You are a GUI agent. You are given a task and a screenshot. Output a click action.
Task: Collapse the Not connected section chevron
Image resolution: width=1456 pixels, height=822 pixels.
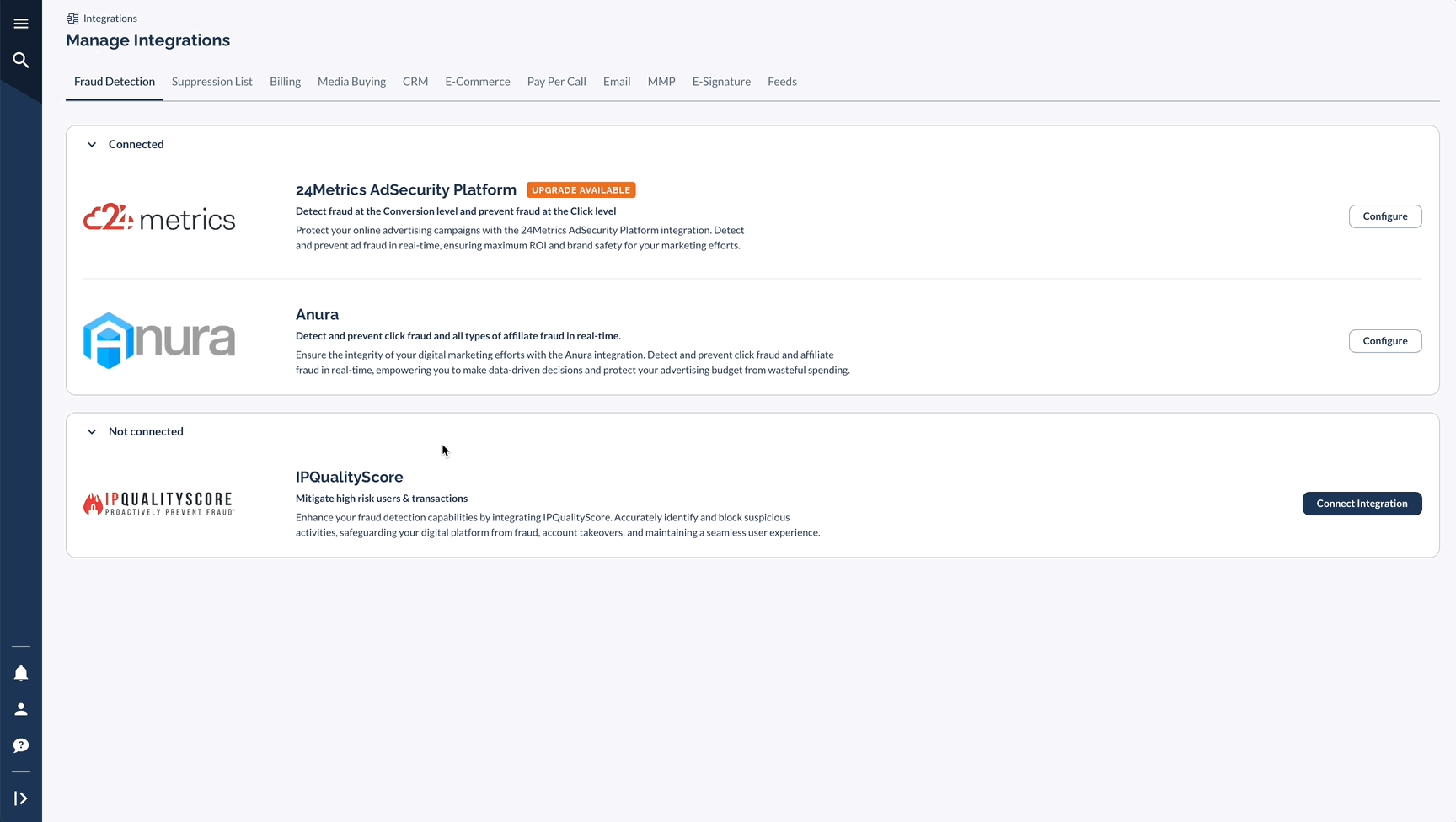(x=92, y=432)
